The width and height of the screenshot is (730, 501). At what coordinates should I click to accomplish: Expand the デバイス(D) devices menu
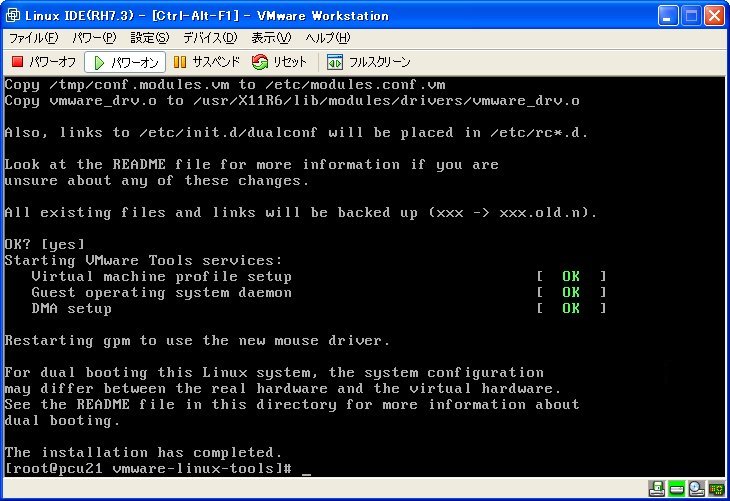click(209, 38)
